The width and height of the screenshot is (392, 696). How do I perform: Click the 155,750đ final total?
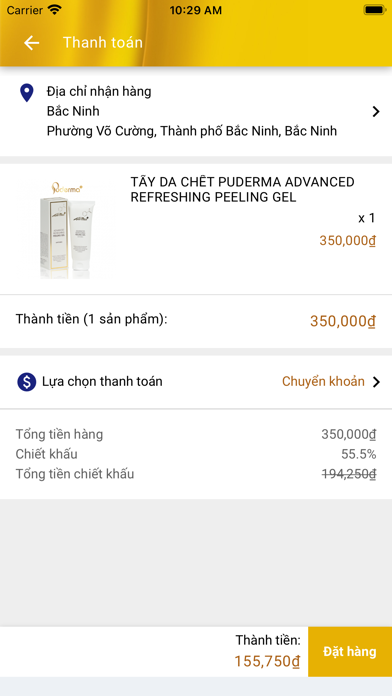click(x=267, y=661)
